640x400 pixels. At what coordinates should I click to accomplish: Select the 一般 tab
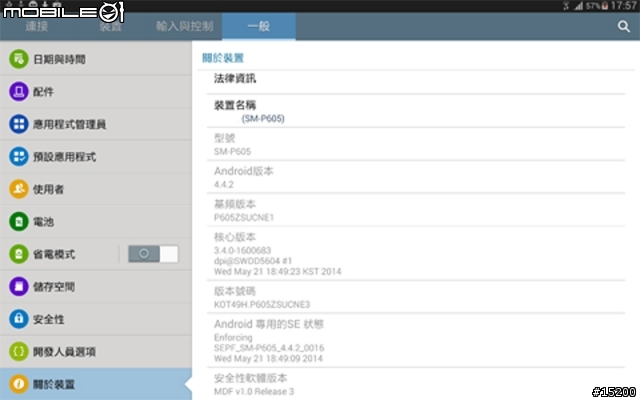(x=259, y=27)
